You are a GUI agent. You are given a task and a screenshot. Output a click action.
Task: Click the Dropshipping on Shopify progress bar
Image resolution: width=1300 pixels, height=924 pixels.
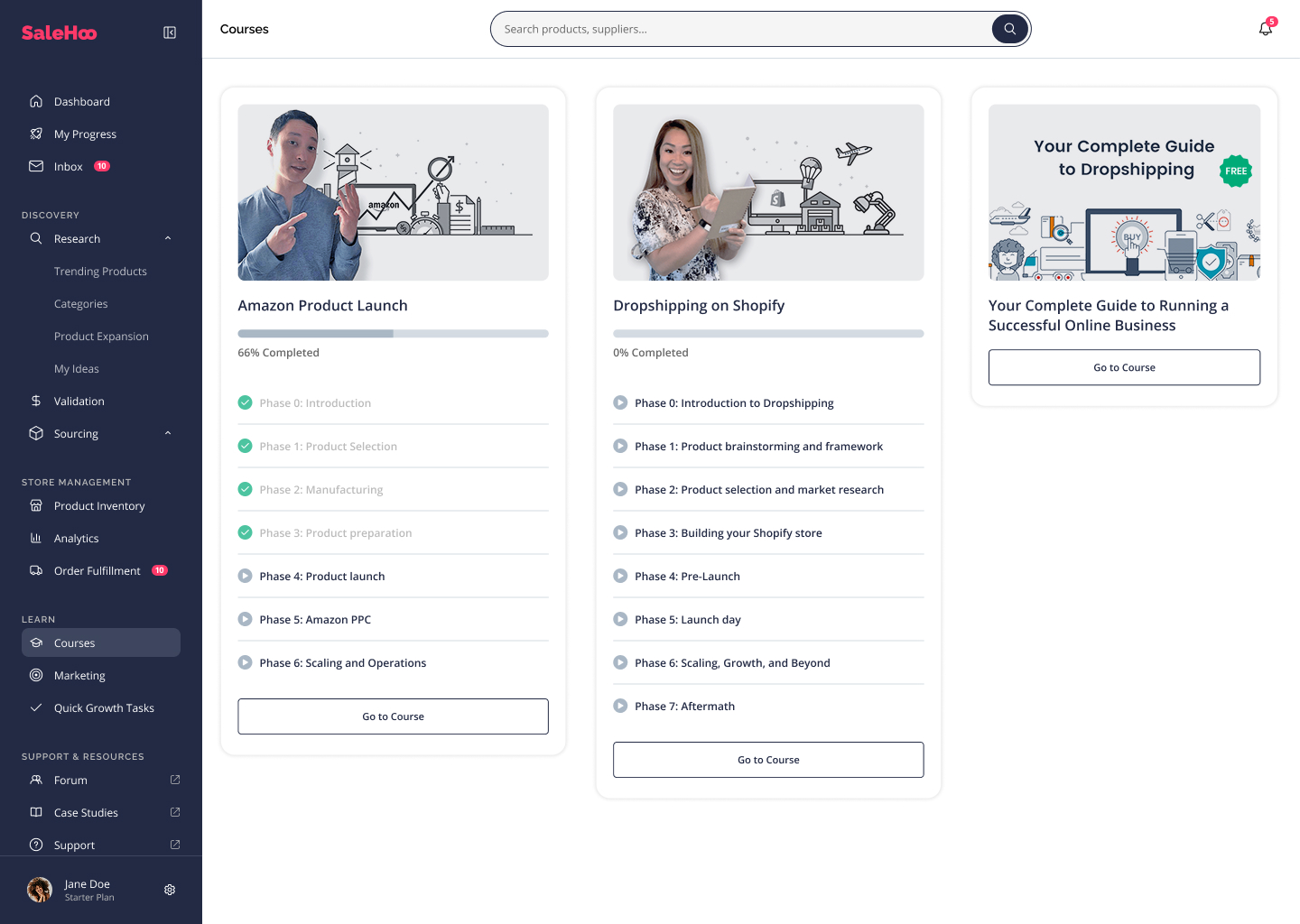point(768,334)
